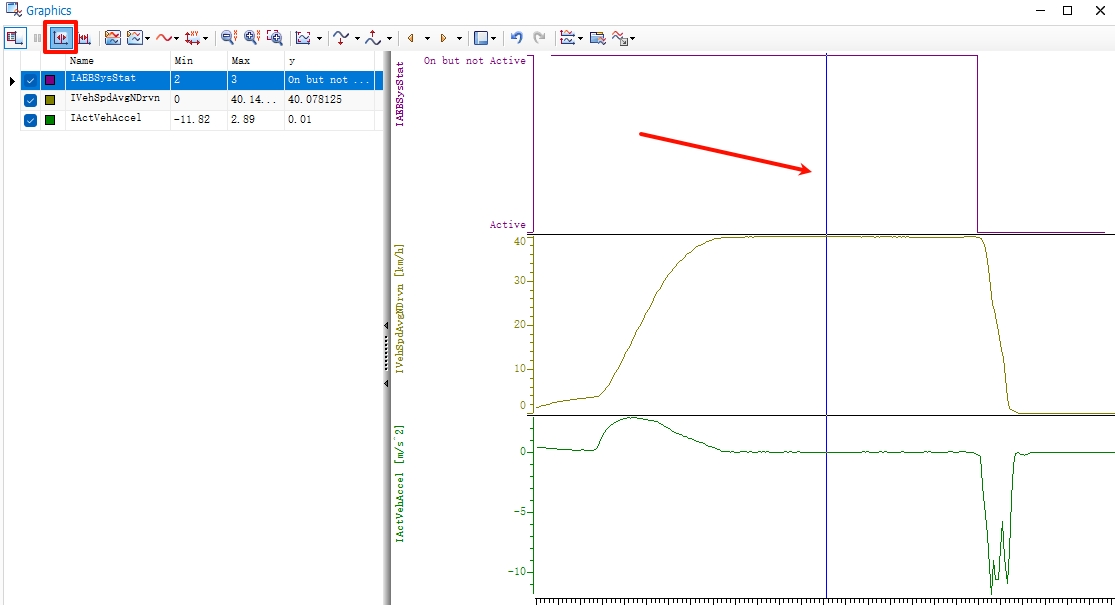Uncheck the IActVehAccel signal checkbox
This screenshot has width=1115, height=605.
30,120
